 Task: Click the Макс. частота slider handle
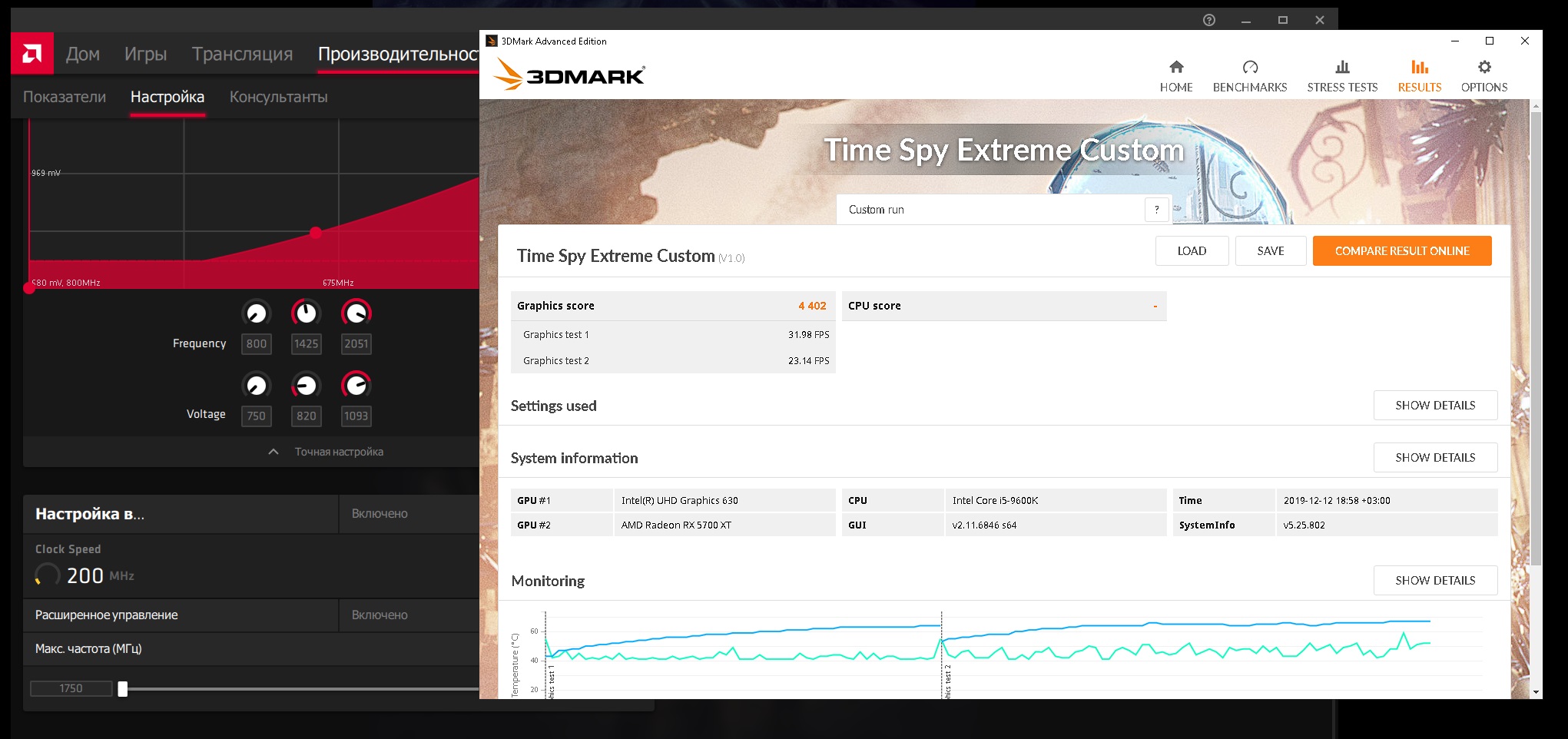click(122, 689)
